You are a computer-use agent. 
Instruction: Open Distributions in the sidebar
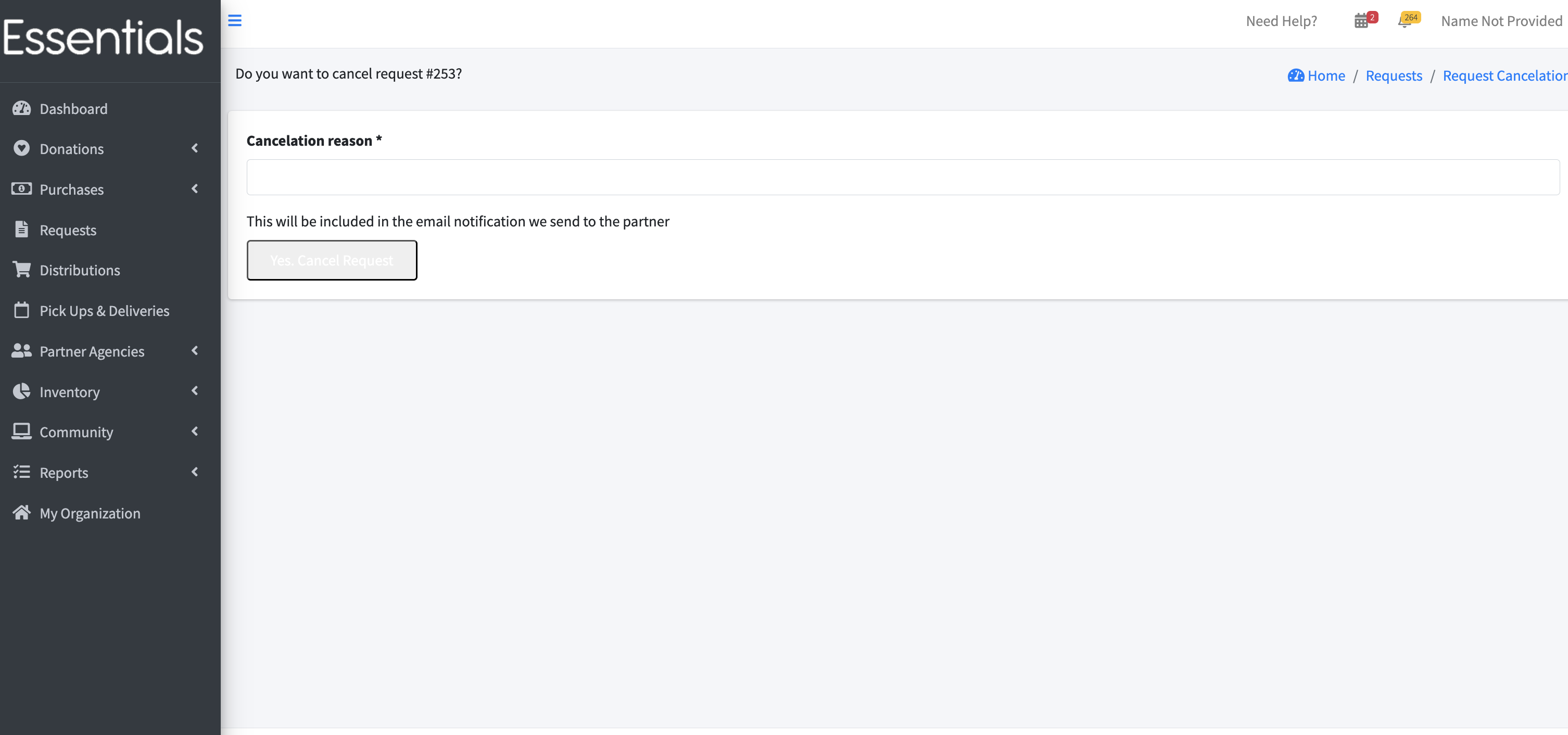pos(80,270)
